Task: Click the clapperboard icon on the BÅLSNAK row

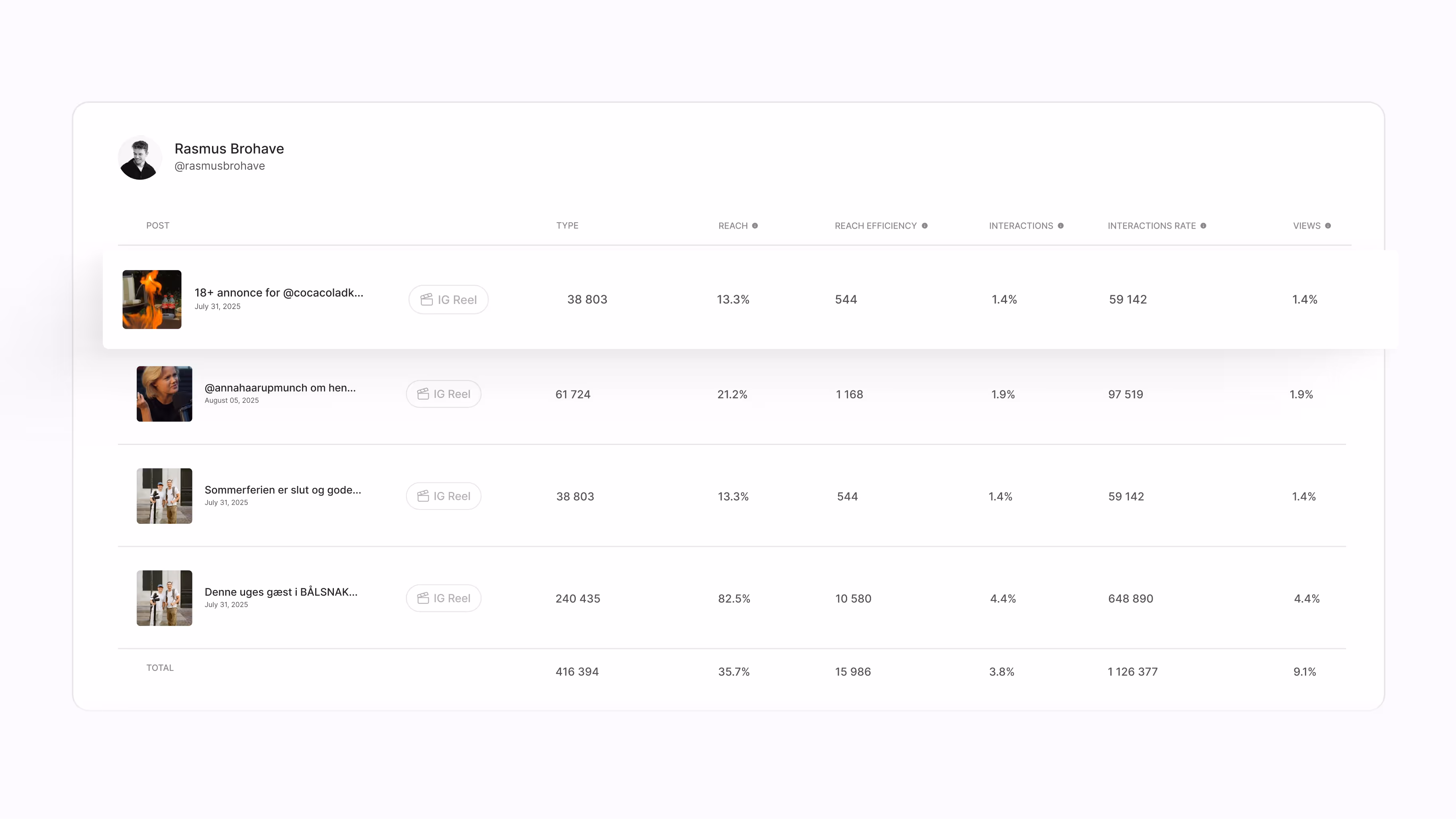Action: click(x=423, y=598)
